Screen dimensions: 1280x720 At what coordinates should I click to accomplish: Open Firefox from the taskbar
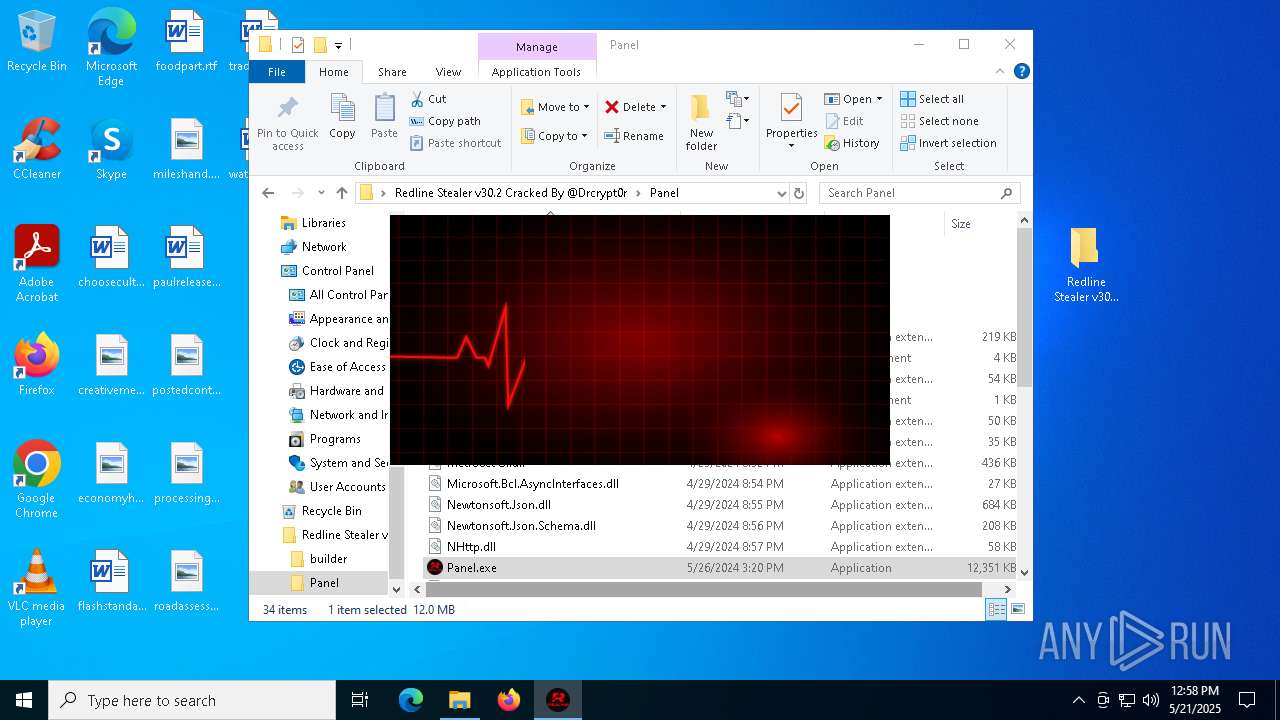509,700
